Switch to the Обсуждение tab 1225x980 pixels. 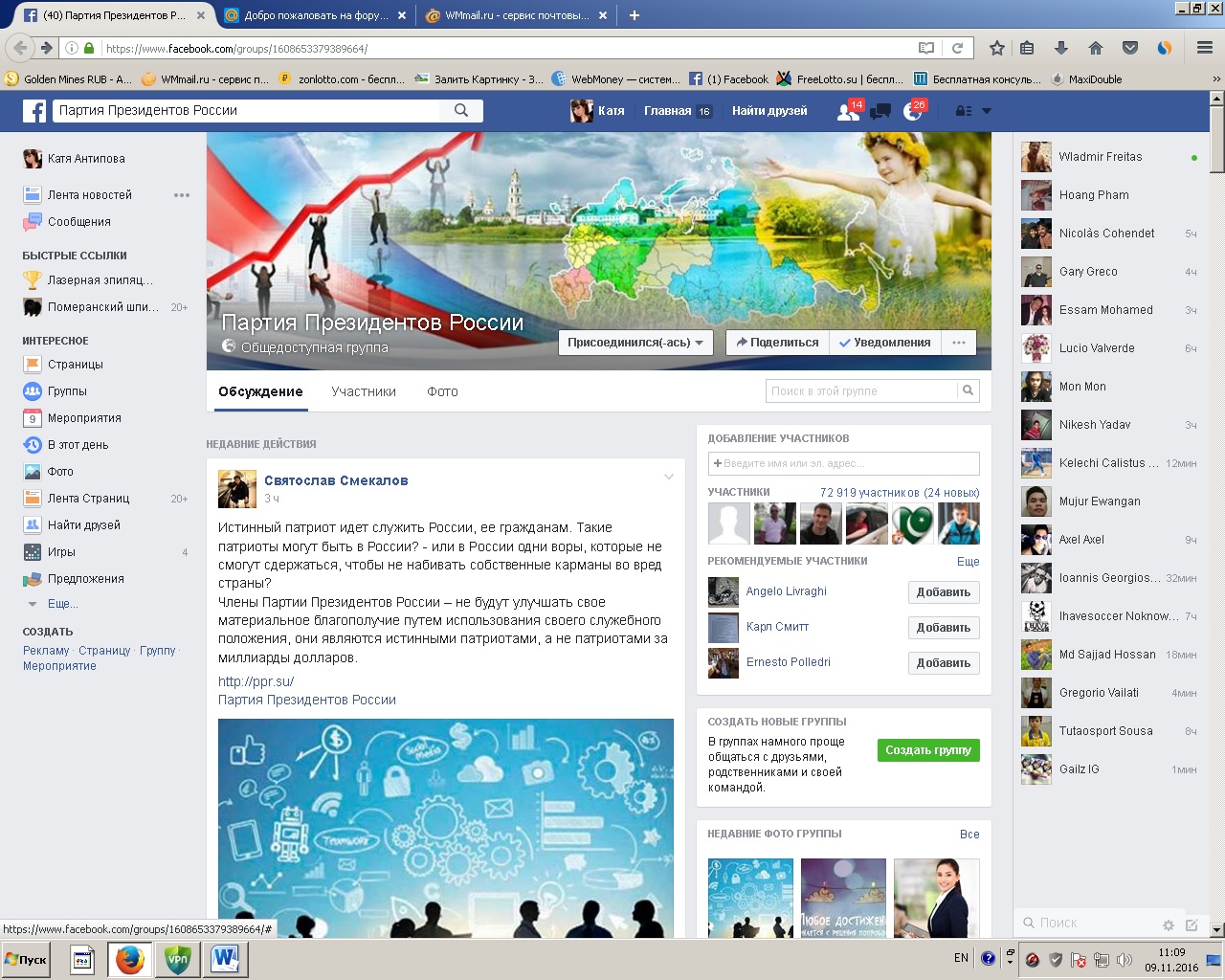pos(260,391)
